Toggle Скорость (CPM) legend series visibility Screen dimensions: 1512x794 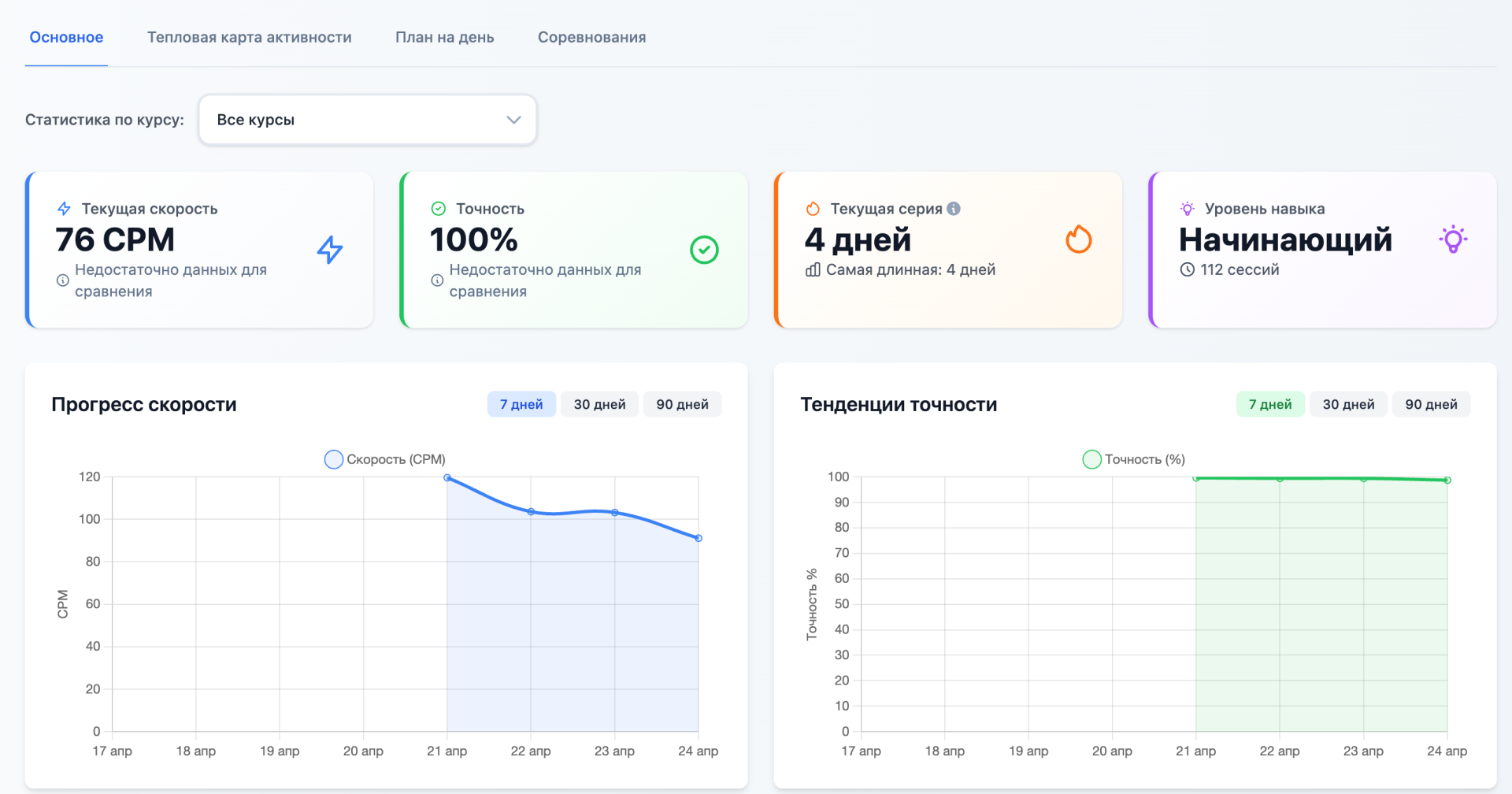(385, 459)
